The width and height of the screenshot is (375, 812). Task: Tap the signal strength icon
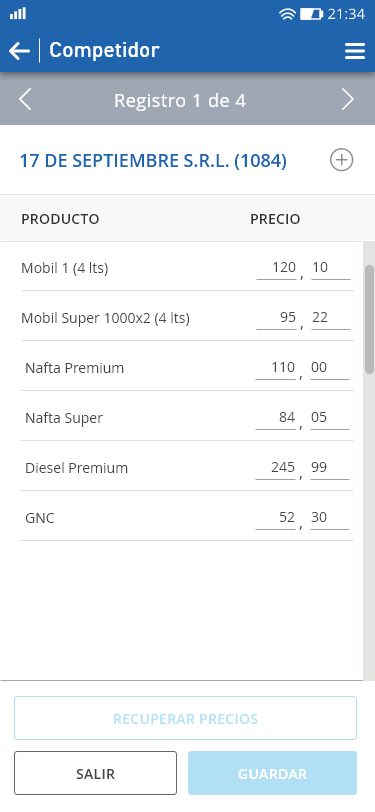tap(18, 13)
